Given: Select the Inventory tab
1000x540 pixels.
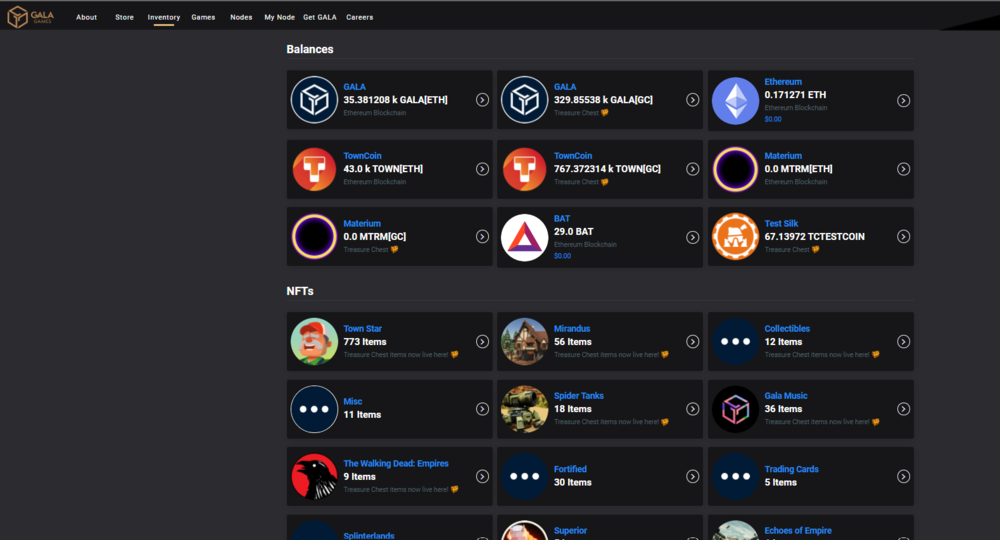Looking at the screenshot, I should click(164, 17).
